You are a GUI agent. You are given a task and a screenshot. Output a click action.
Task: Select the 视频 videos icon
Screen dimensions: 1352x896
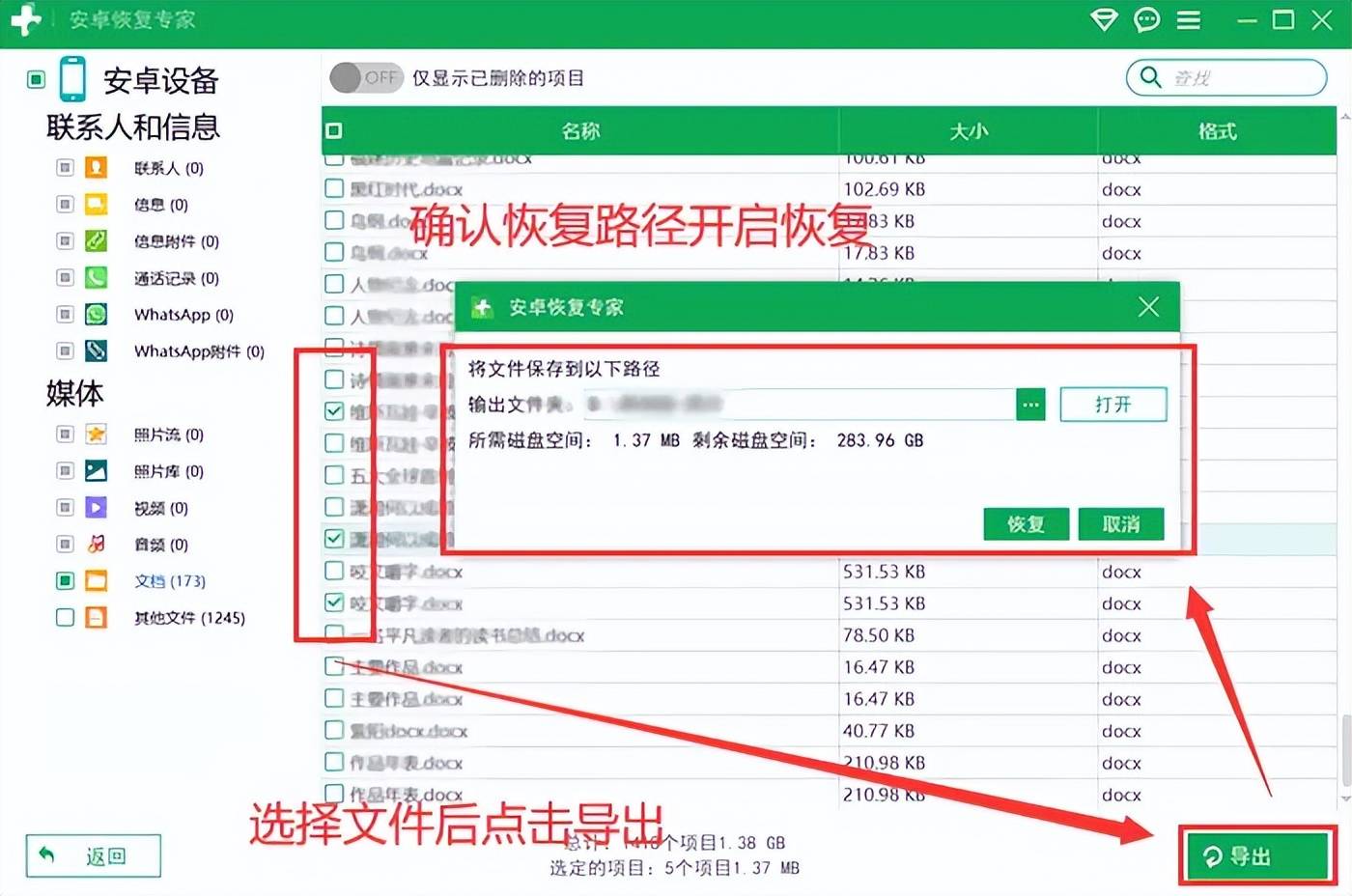tap(97, 507)
